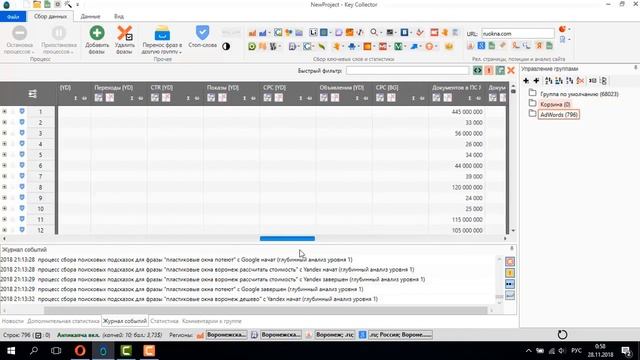Open the Stop-words shield tool
This screenshot has height=360, width=640.
click(x=202, y=33)
